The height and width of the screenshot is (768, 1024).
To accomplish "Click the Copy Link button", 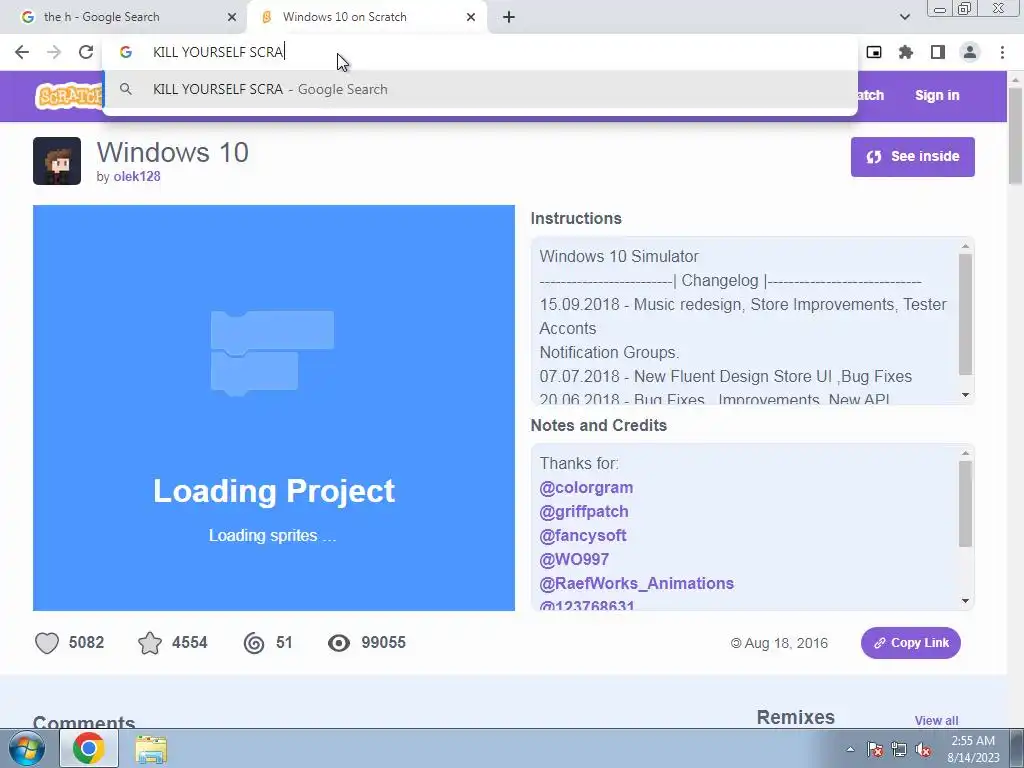I will 910,643.
